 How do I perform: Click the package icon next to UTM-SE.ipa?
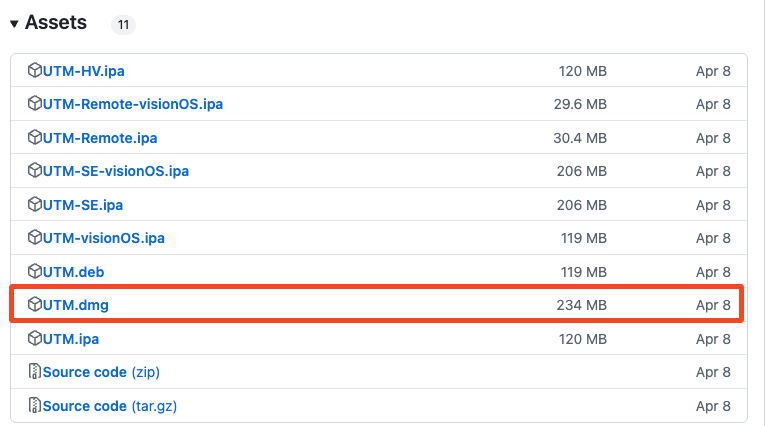click(34, 205)
